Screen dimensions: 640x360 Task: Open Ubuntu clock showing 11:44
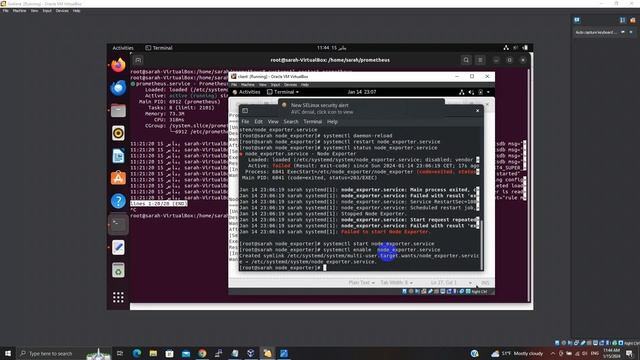click(331, 48)
